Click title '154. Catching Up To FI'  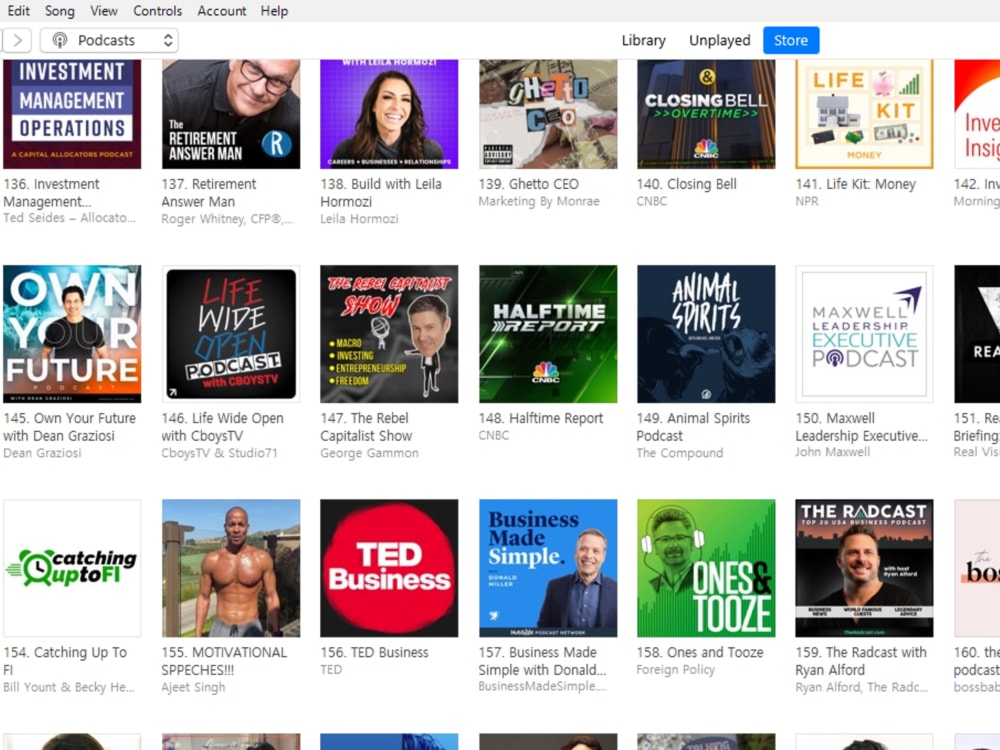coord(65,661)
